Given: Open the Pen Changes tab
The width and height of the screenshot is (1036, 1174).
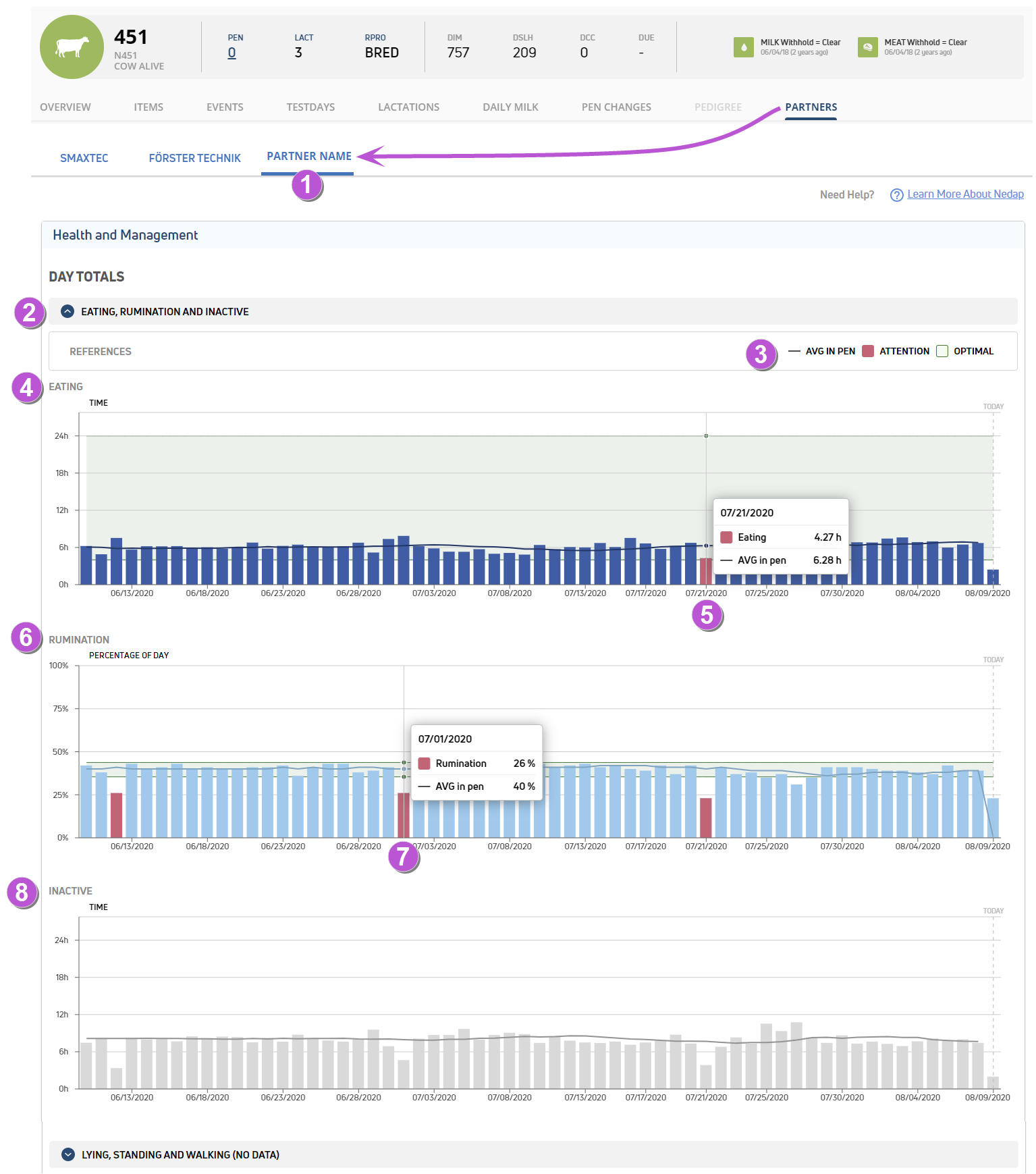Looking at the screenshot, I should point(616,107).
